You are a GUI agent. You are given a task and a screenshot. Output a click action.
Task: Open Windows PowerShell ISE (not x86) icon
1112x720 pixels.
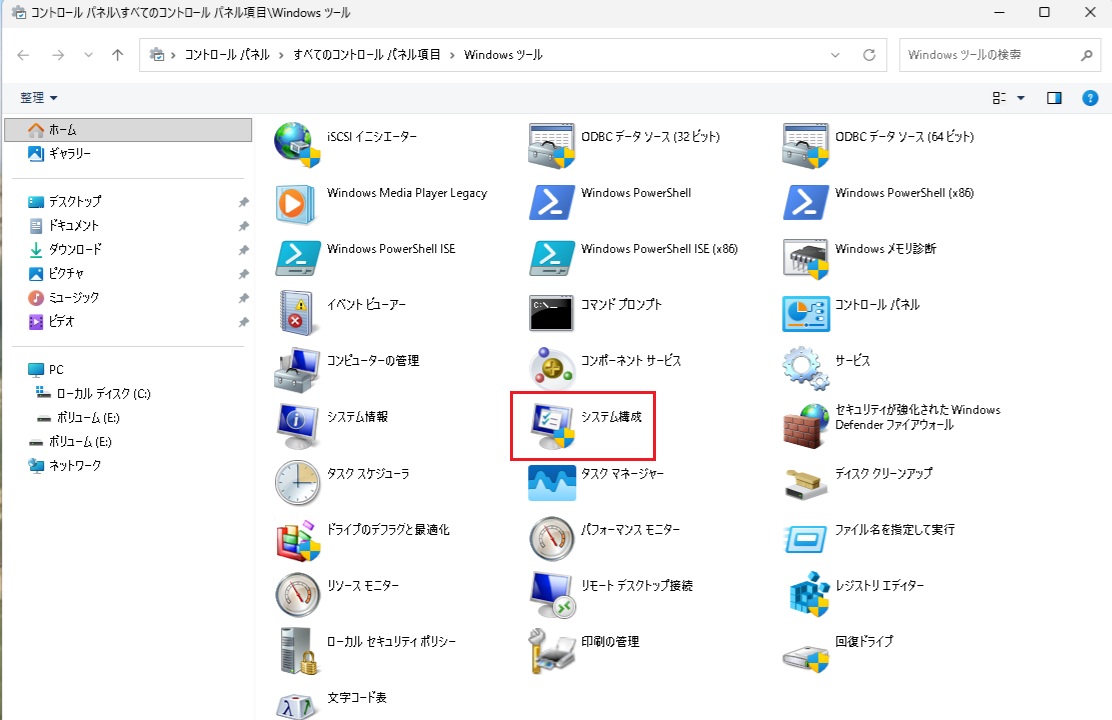pos(297,258)
